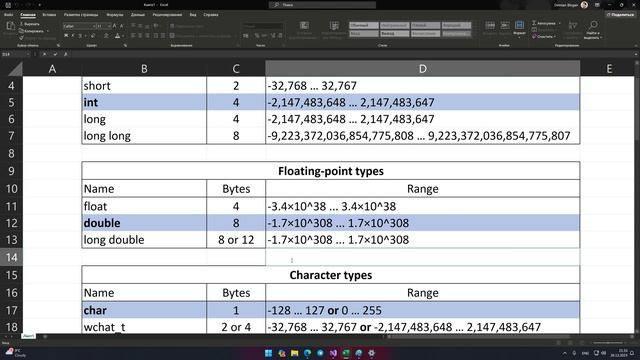The width and height of the screenshot is (640, 360).
Task: Increase font size with large A icon
Action: 115,26
